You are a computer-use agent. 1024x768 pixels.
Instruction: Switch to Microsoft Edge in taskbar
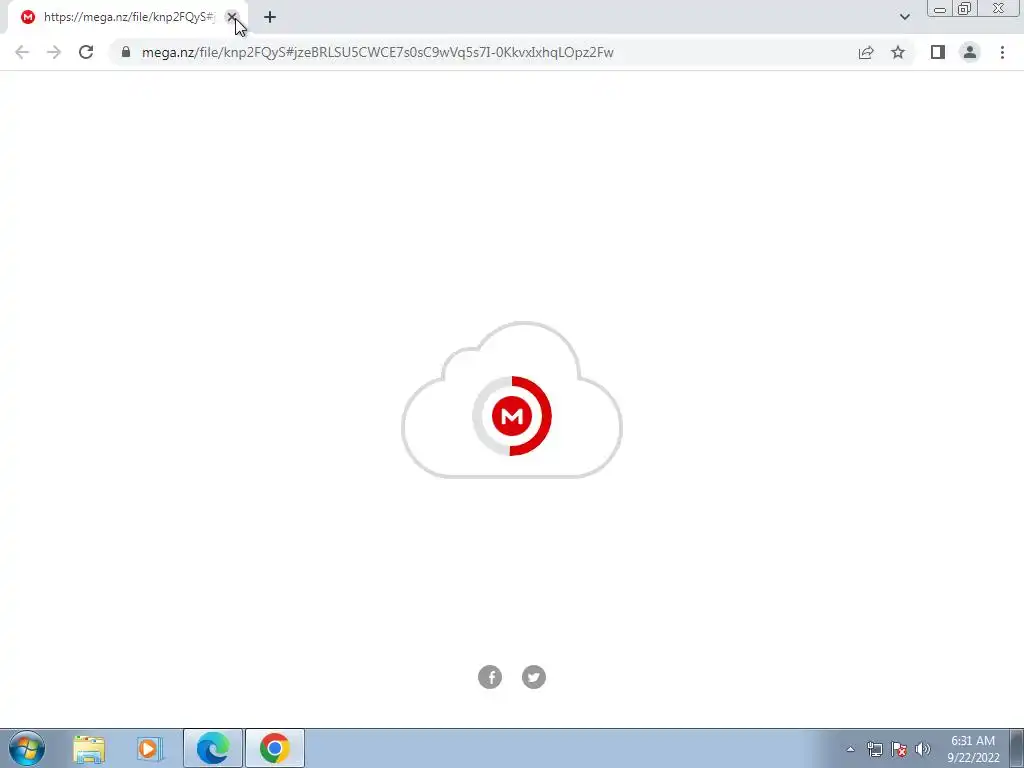coord(213,749)
